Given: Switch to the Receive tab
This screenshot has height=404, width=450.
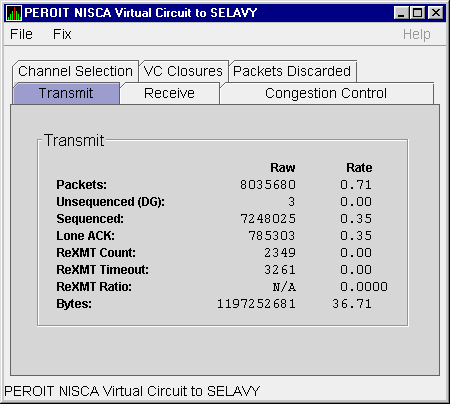Looking at the screenshot, I should coord(169,93).
